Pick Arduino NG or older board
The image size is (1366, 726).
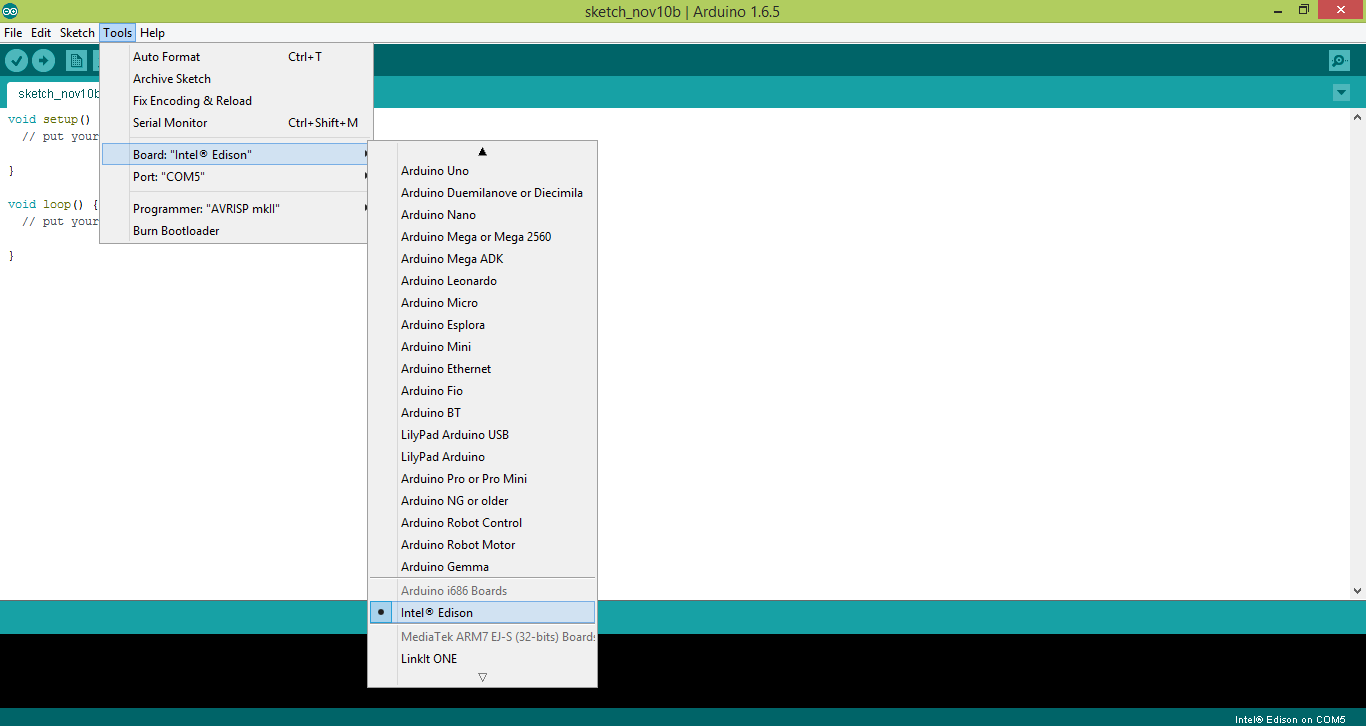(482, 501)
